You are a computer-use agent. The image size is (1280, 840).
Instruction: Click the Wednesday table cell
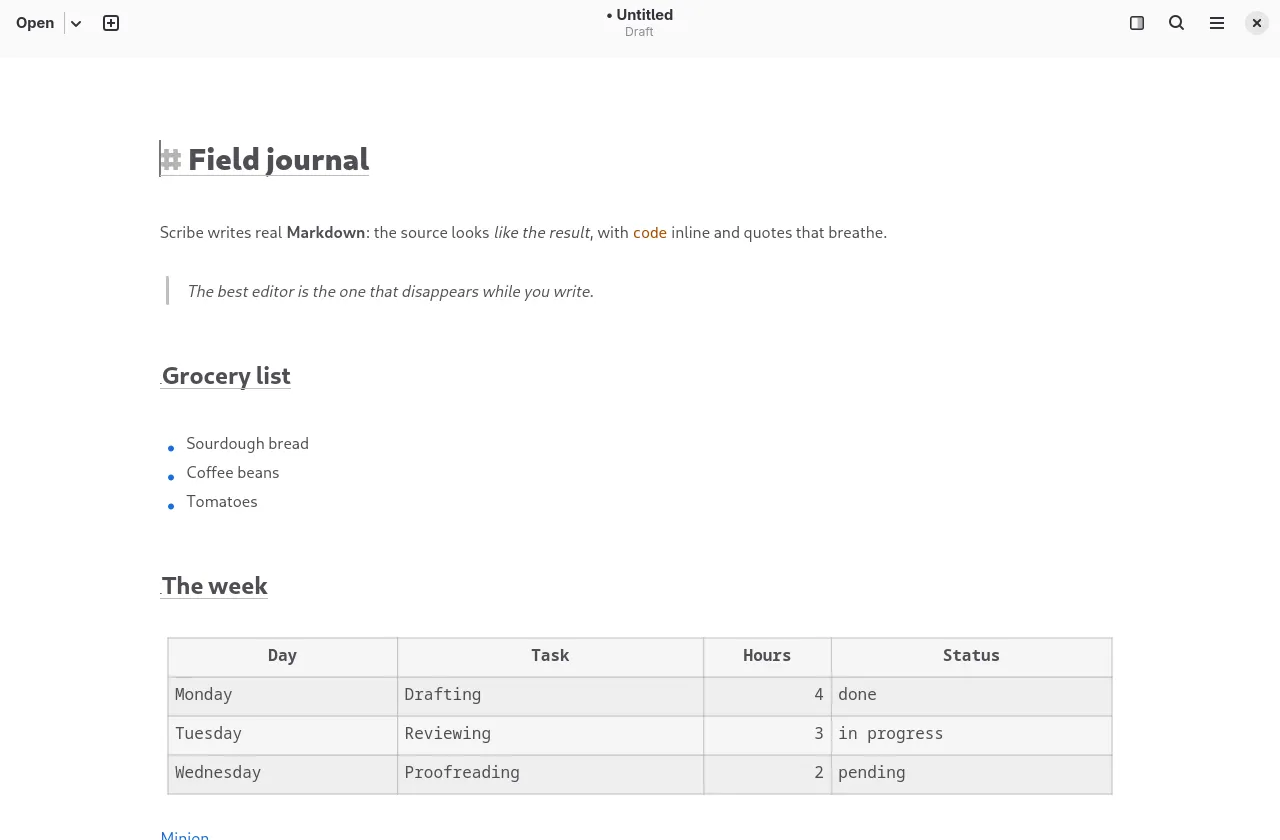point(283,773)
